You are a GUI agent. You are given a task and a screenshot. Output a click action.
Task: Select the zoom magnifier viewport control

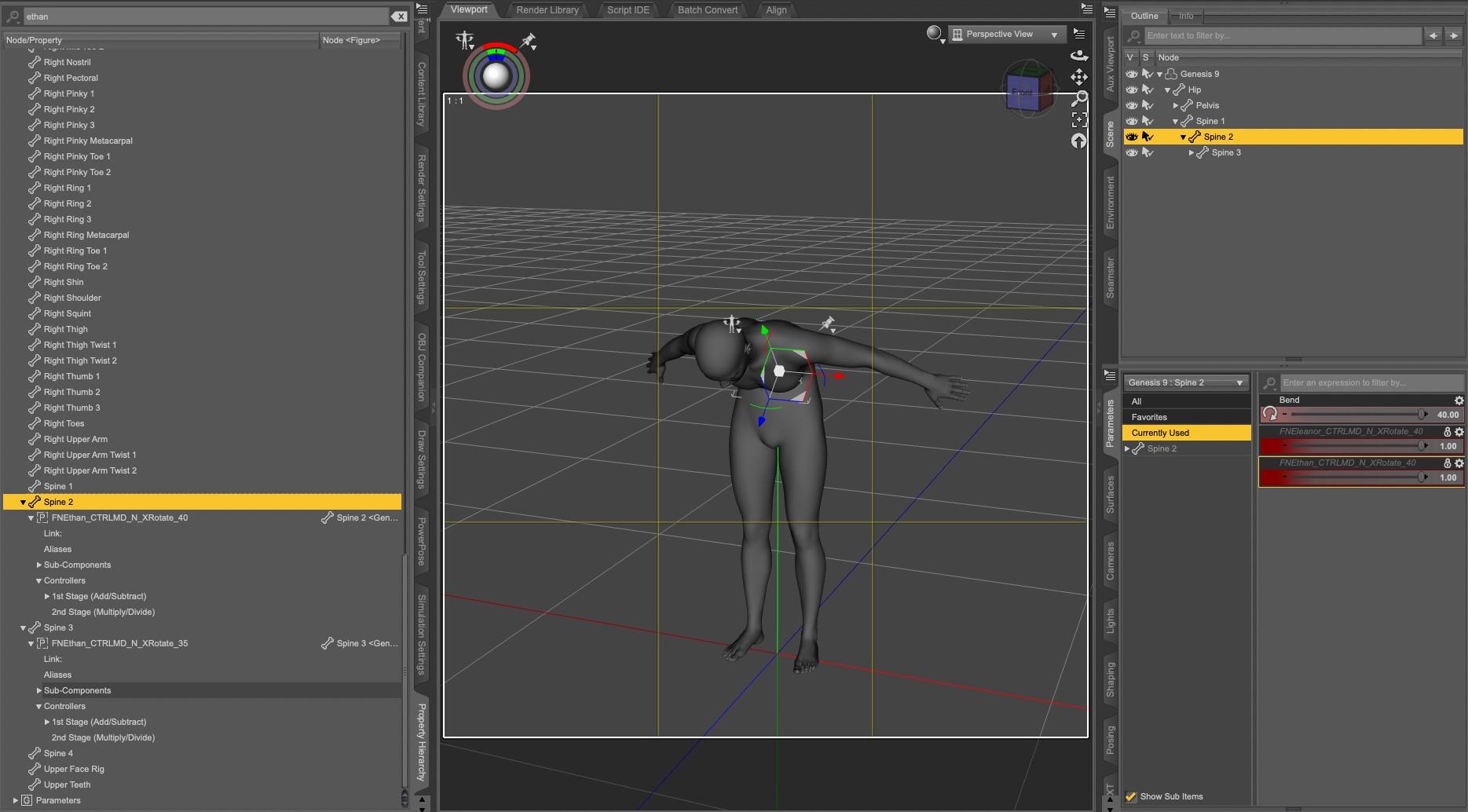[x=1079, y=98]
